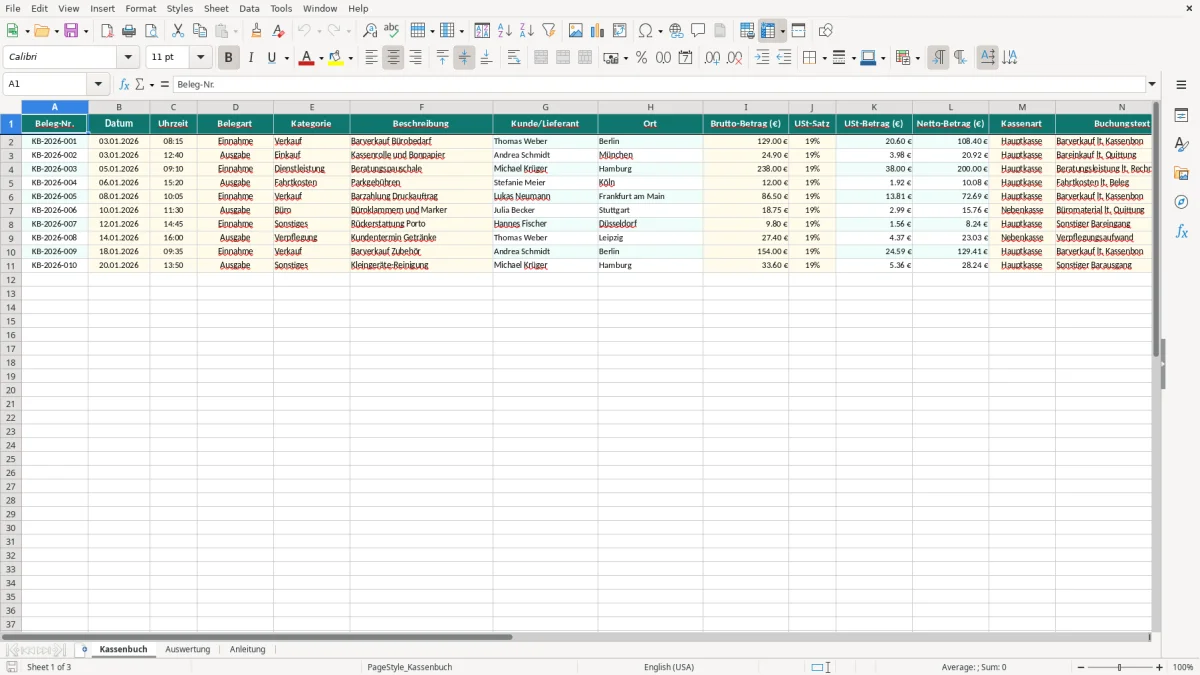Click the Copy icon

(x=200, y=31)
